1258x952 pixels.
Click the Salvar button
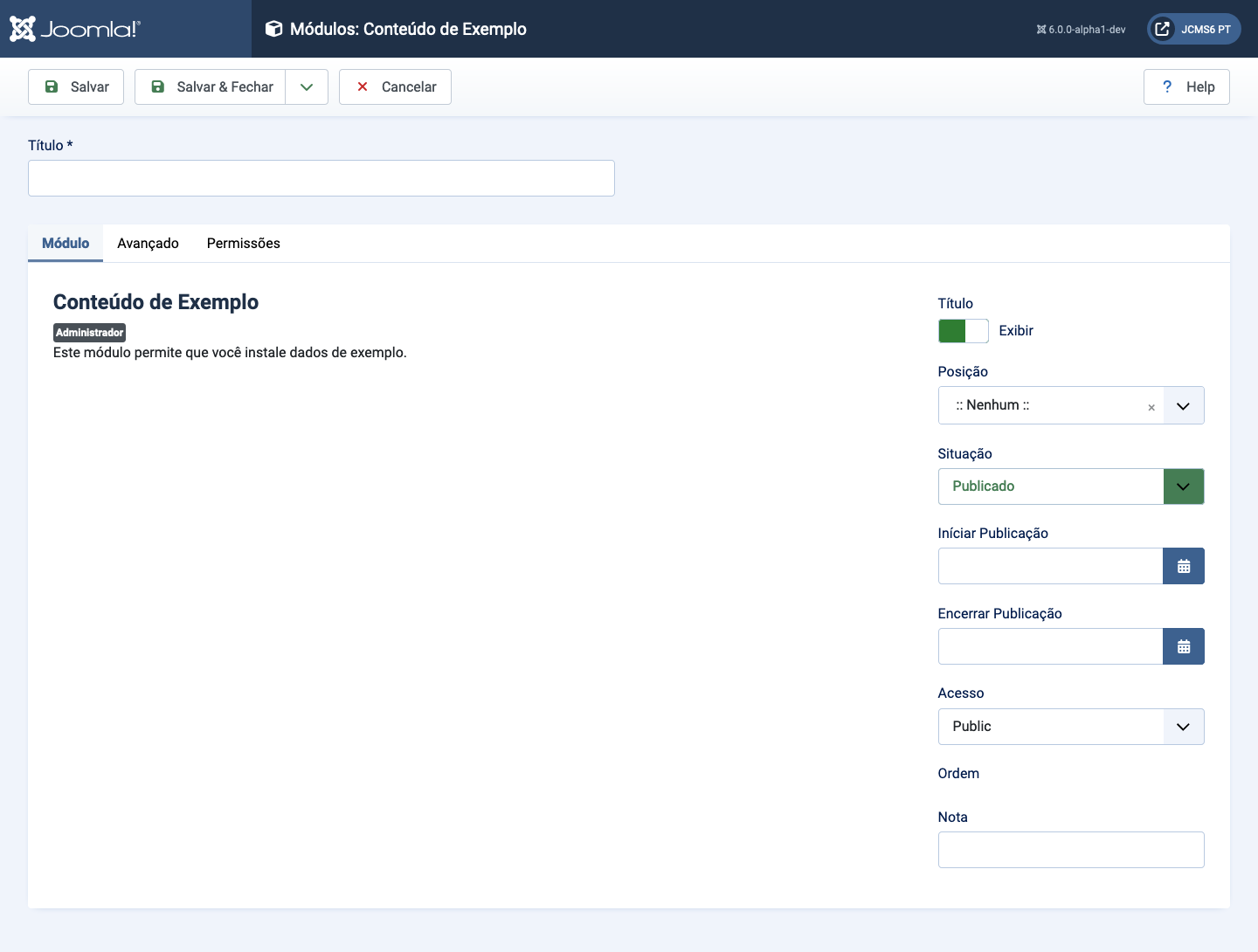click(76, 86)
